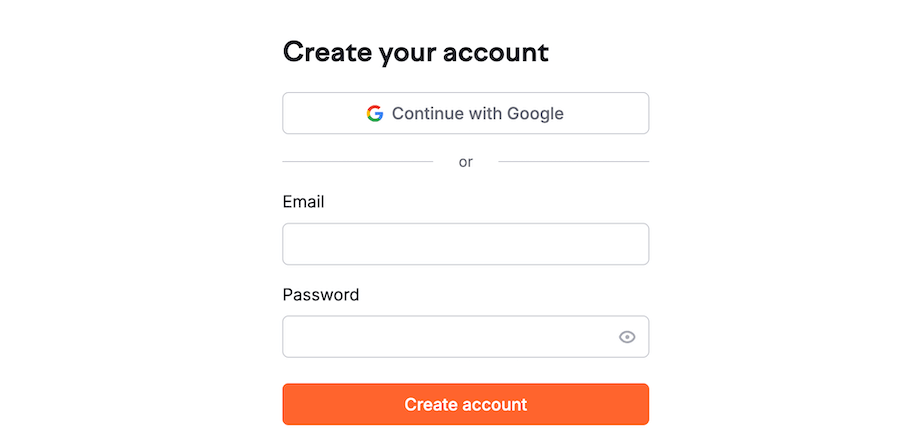Screen dimensions: 900x444
Task: Click the Email field label
Action: pos(303,202)
